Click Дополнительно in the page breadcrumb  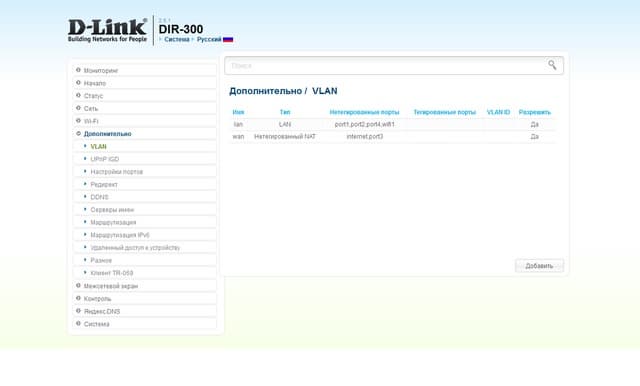265,91
